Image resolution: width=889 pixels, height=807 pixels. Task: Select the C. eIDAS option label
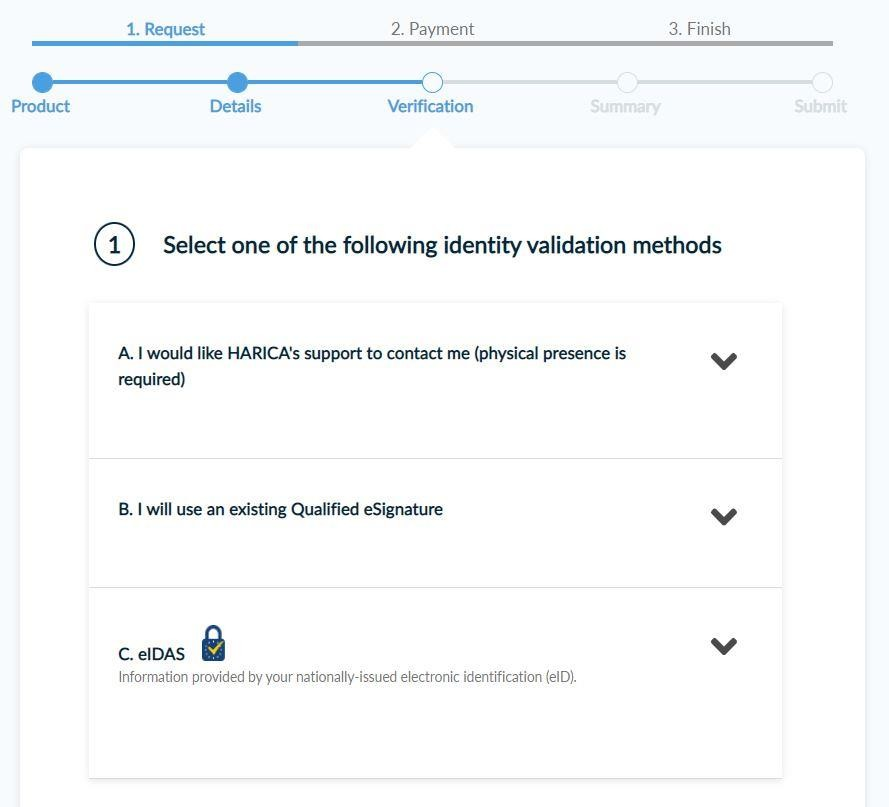152,654
